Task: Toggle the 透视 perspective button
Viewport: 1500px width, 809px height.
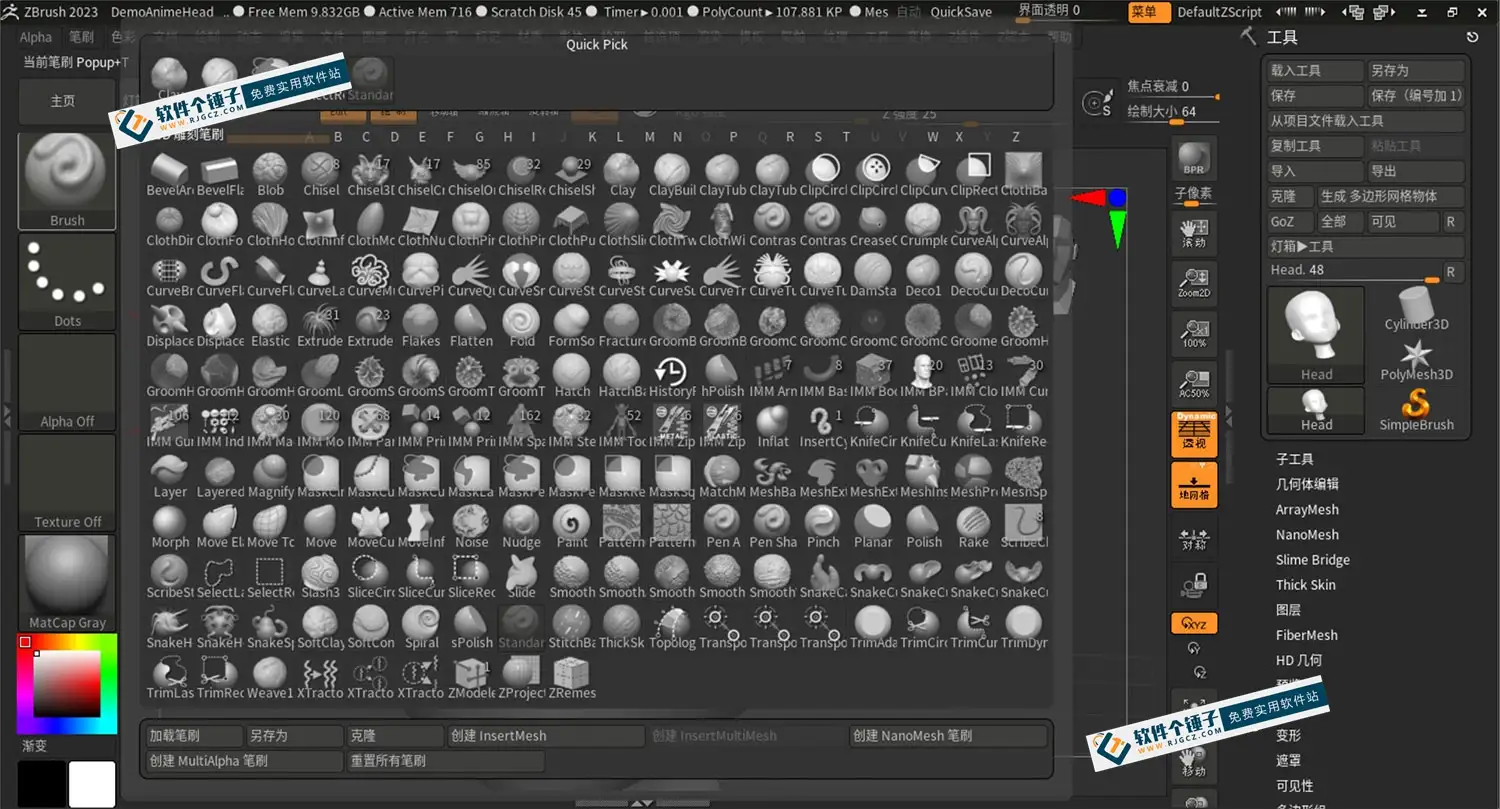Action: click(x=1194, y=434)
